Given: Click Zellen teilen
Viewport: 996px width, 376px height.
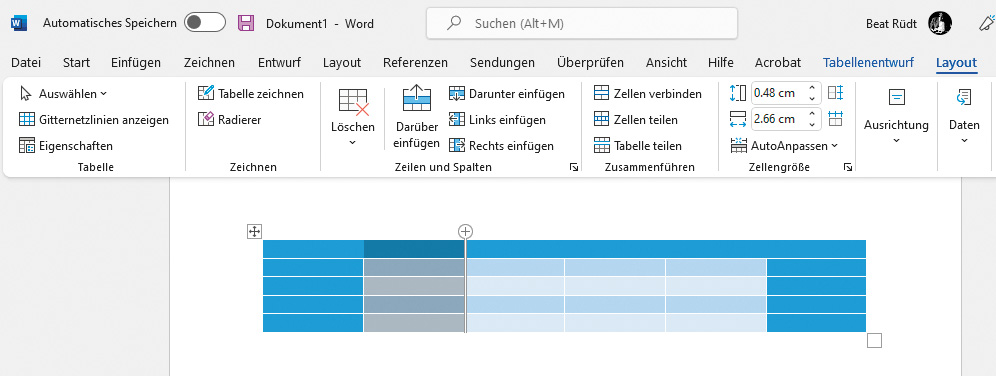Looking at the screenshot, I should point(635,119).
